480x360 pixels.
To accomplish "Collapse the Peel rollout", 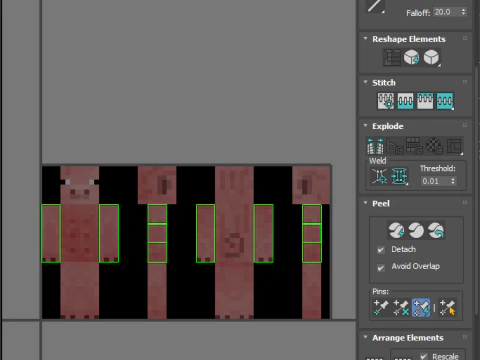I will 366,203.
